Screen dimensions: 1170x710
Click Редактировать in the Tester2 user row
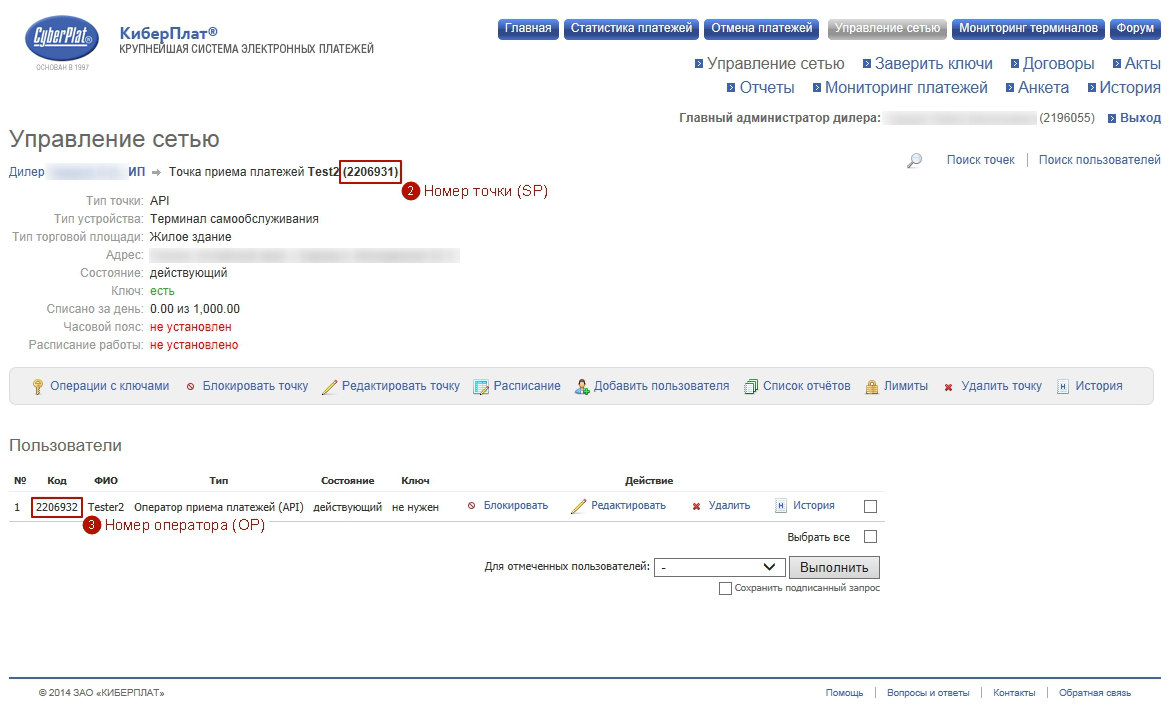(628, 506)
